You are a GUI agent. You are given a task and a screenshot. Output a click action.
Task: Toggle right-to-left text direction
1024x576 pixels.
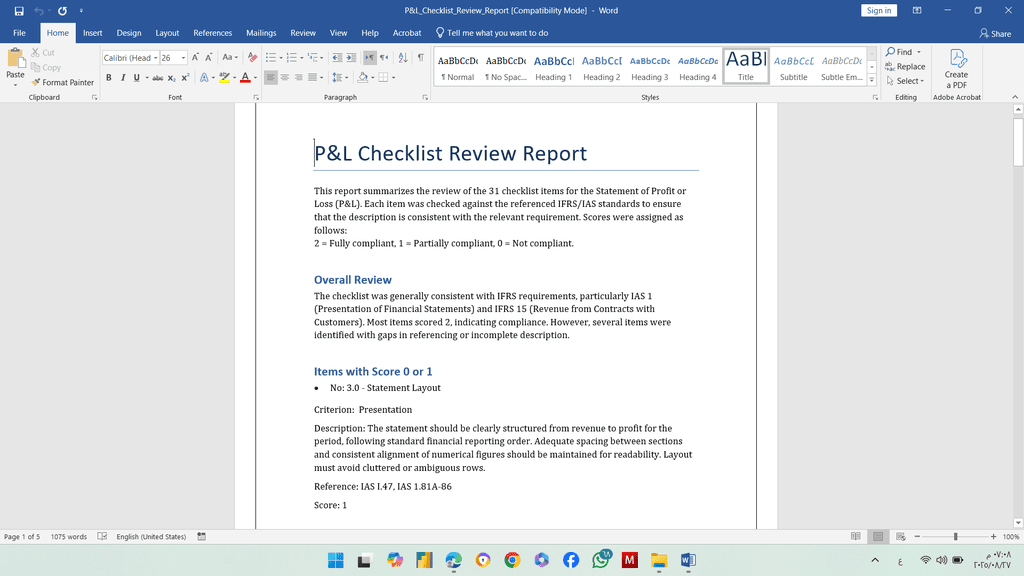tap(384, 57)
